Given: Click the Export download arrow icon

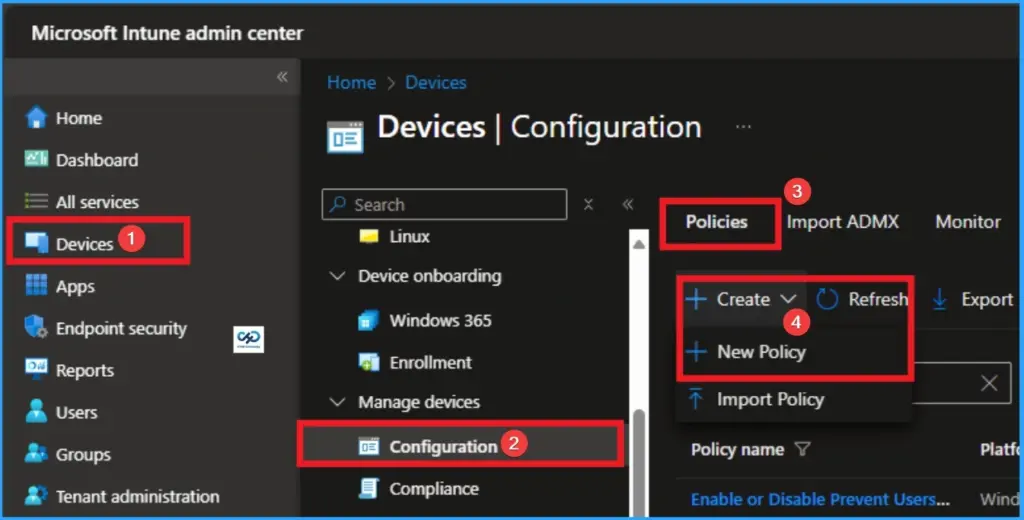Looking at the screenshot, I should point(940,299).
